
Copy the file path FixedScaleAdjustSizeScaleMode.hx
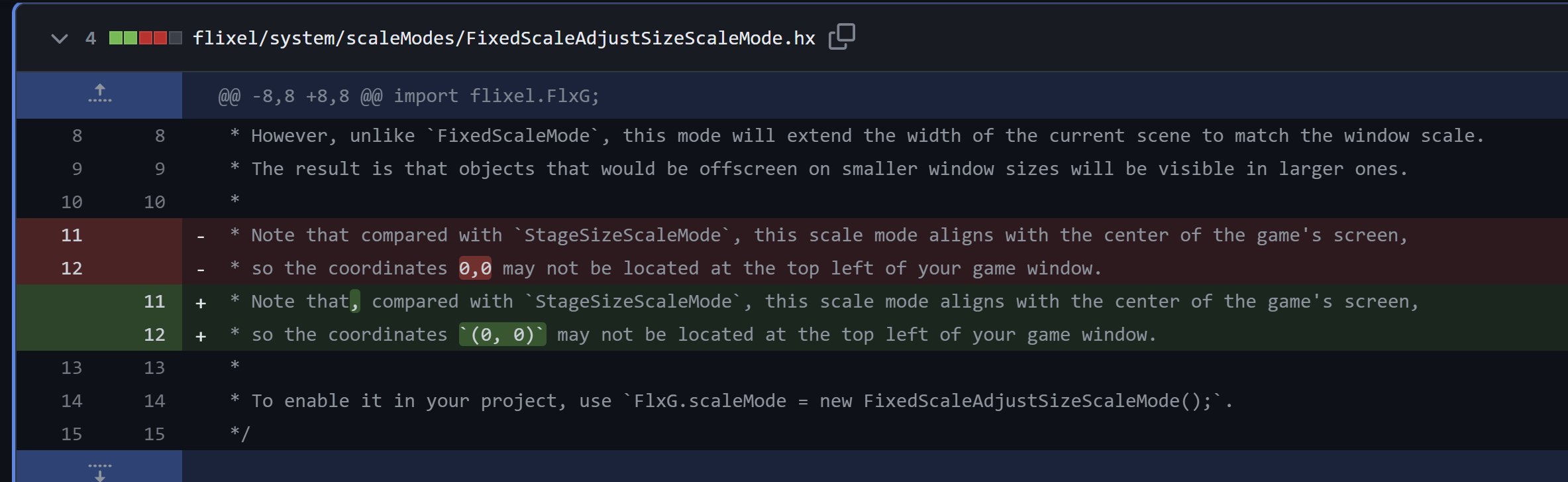pos(842,36)
